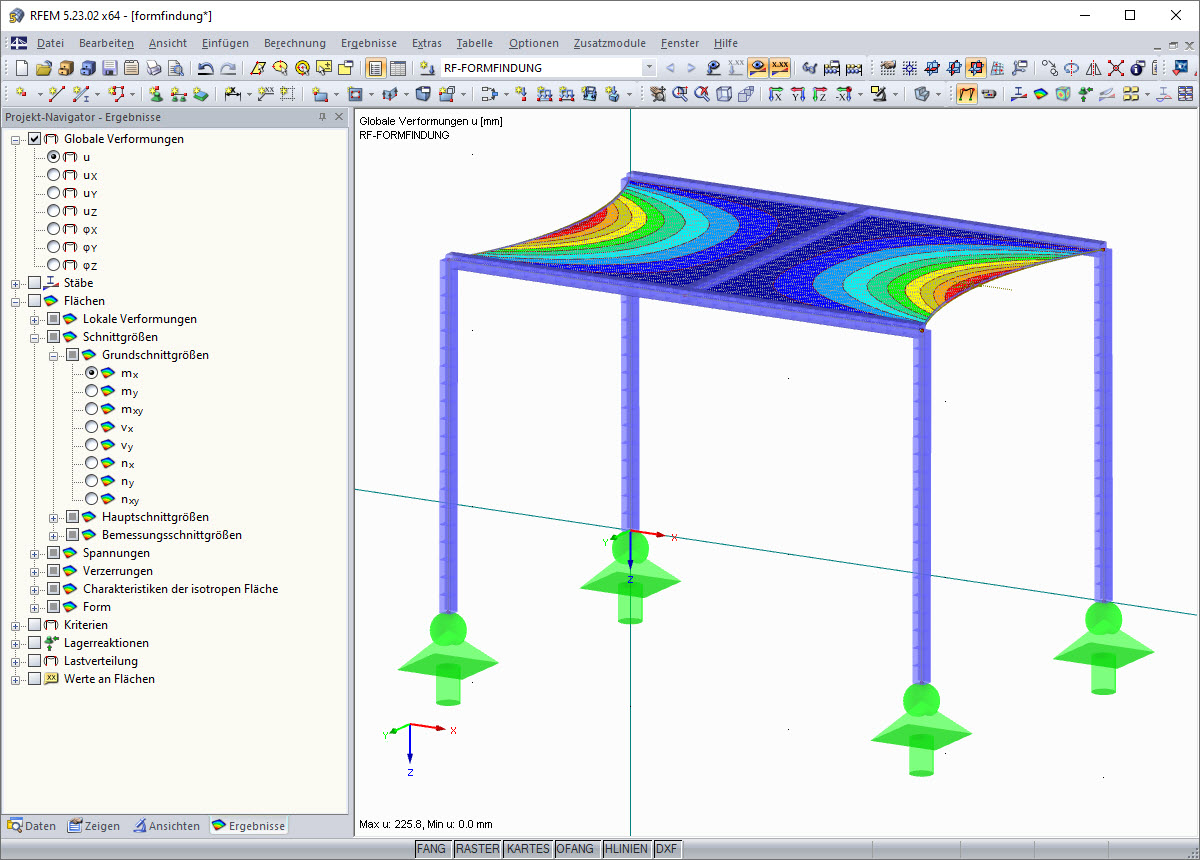Viewport: 1200px width, 860px height.
Task: Select the ny internal force radio button
Action: point(92,481)
